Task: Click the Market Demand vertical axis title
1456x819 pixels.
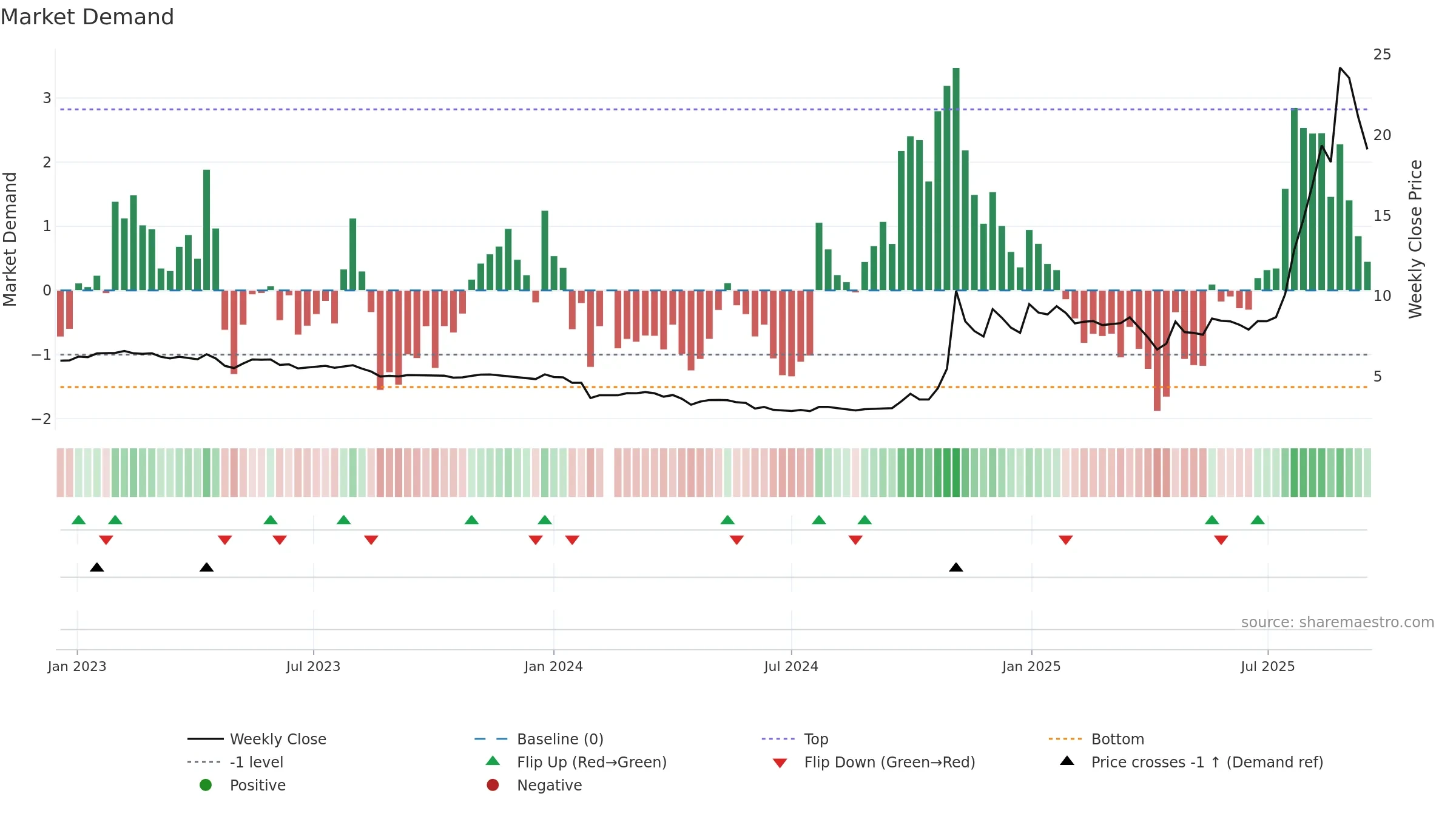Action: click(10, 239)
